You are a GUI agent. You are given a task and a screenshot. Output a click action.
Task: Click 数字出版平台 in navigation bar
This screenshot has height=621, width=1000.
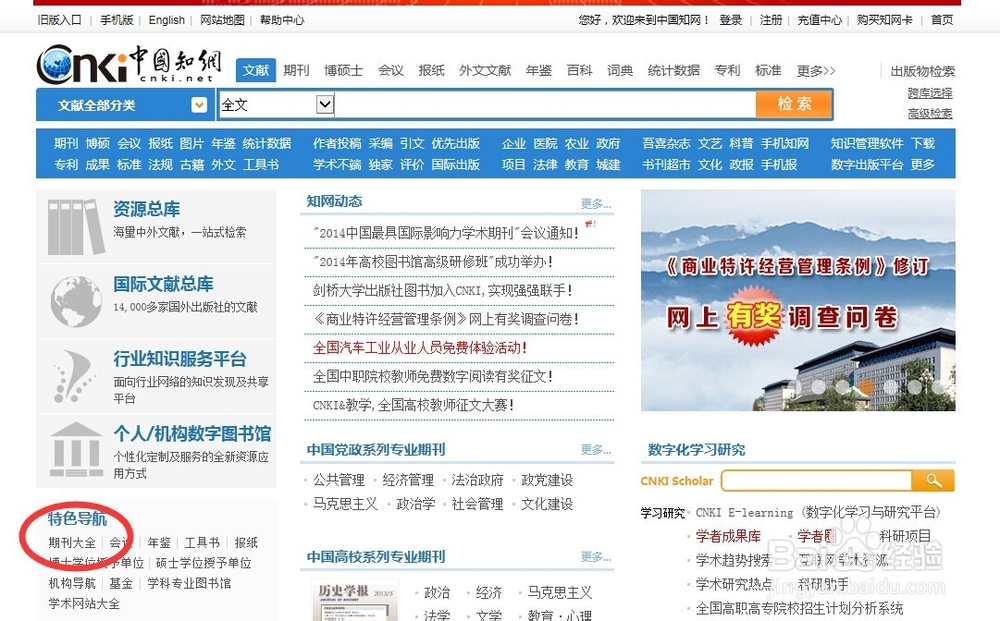[867, 164]
